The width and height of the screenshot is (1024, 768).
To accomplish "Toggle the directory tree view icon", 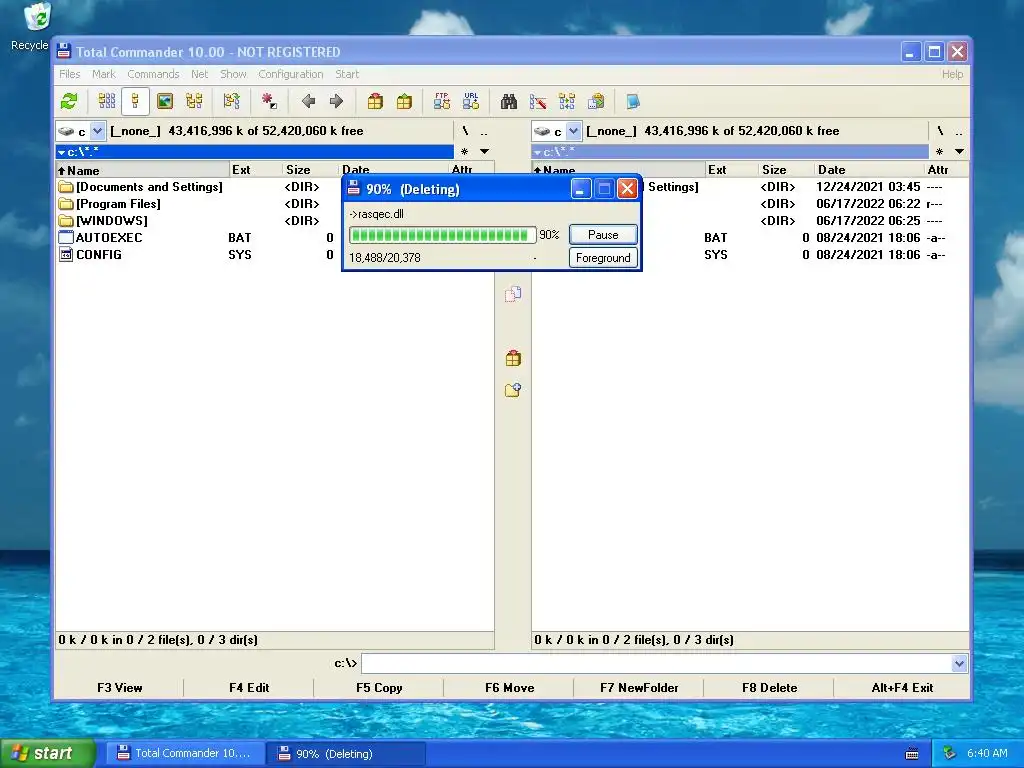I will pyautogui.click(x=194, y=101).
